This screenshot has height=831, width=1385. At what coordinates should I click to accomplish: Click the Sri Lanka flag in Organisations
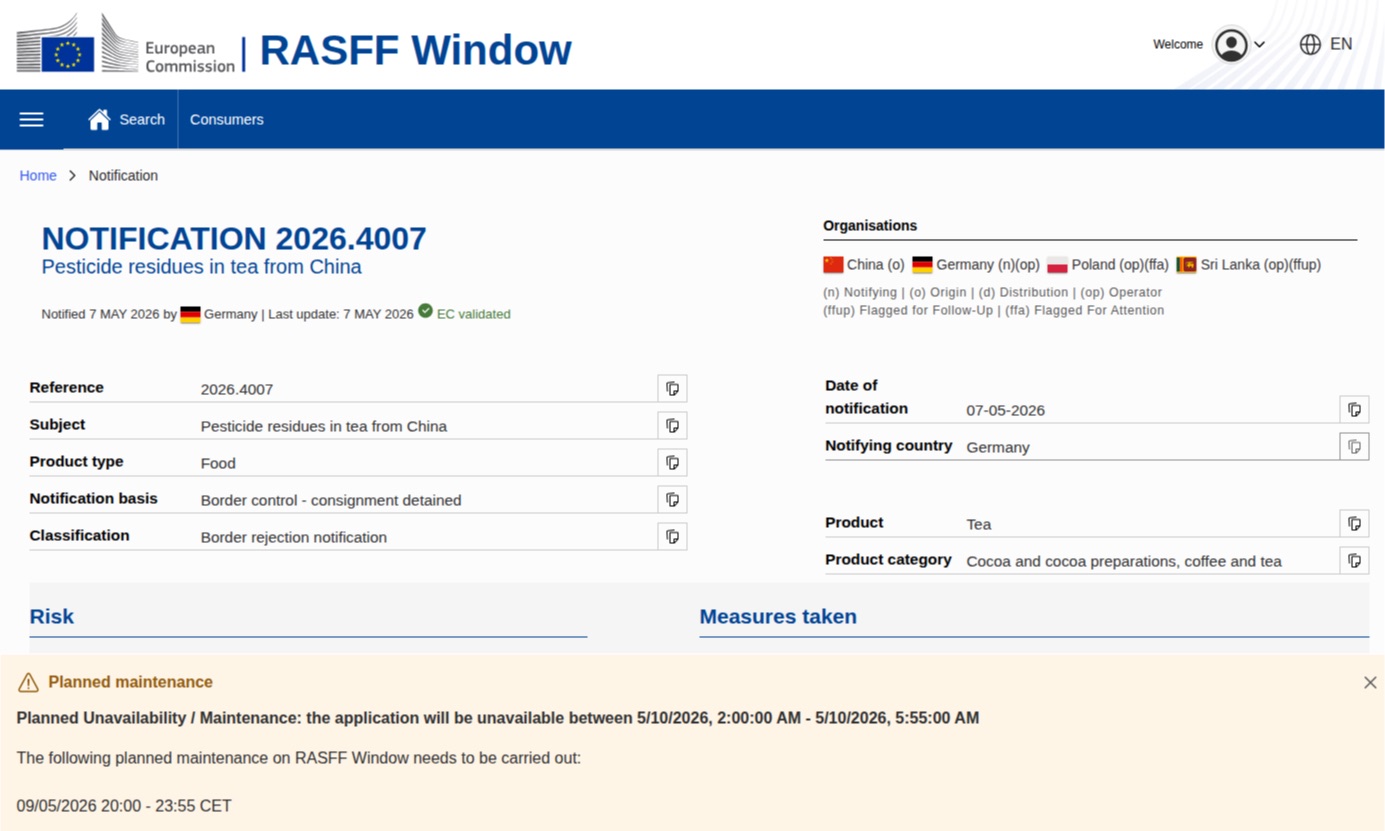(x=1186, y=265)
